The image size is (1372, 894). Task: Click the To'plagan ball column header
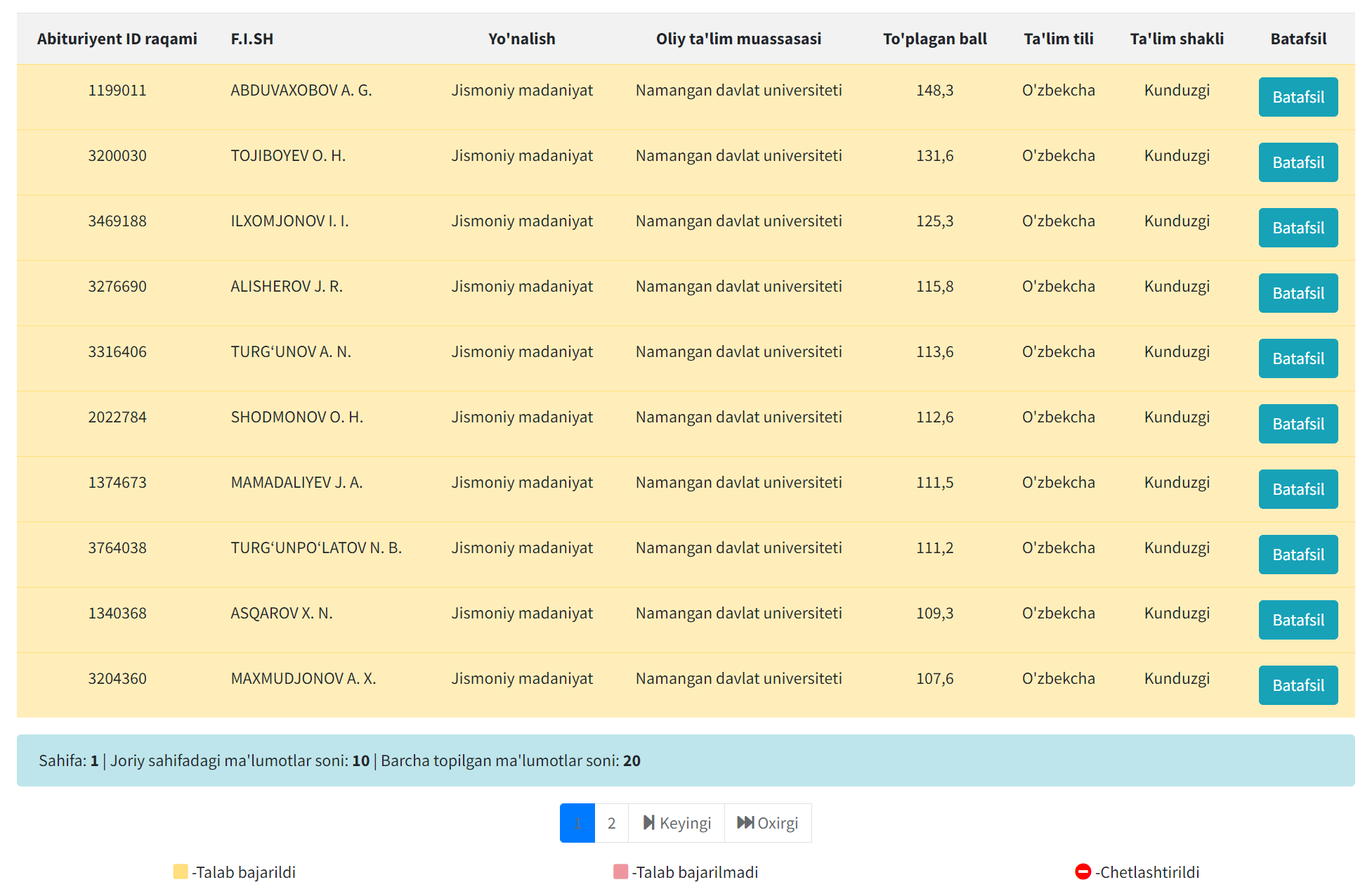(x=934, y=39)
